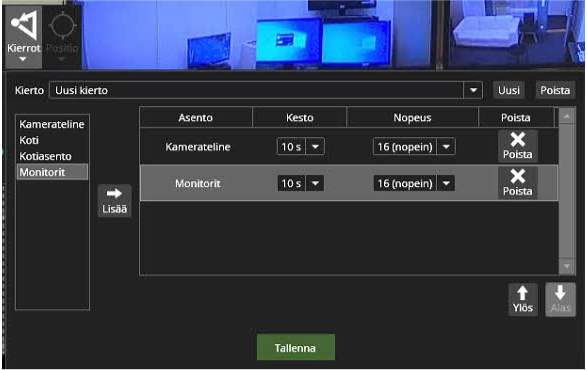Viewport: 587px width, 370px height.
Task: Open Nopeus dropdown for Kamerateline row
Action: [x=446, y=146]
